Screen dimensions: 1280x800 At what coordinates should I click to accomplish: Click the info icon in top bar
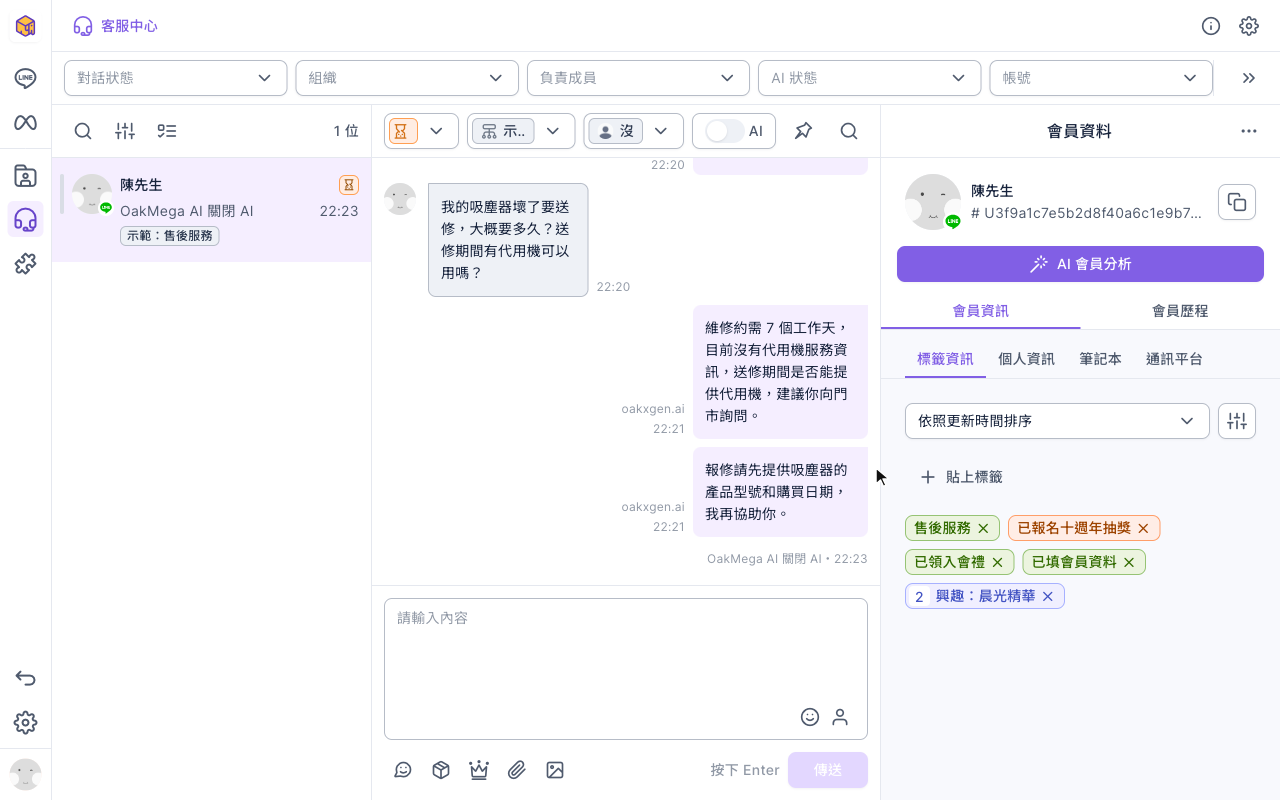(x=1211, y=26)
